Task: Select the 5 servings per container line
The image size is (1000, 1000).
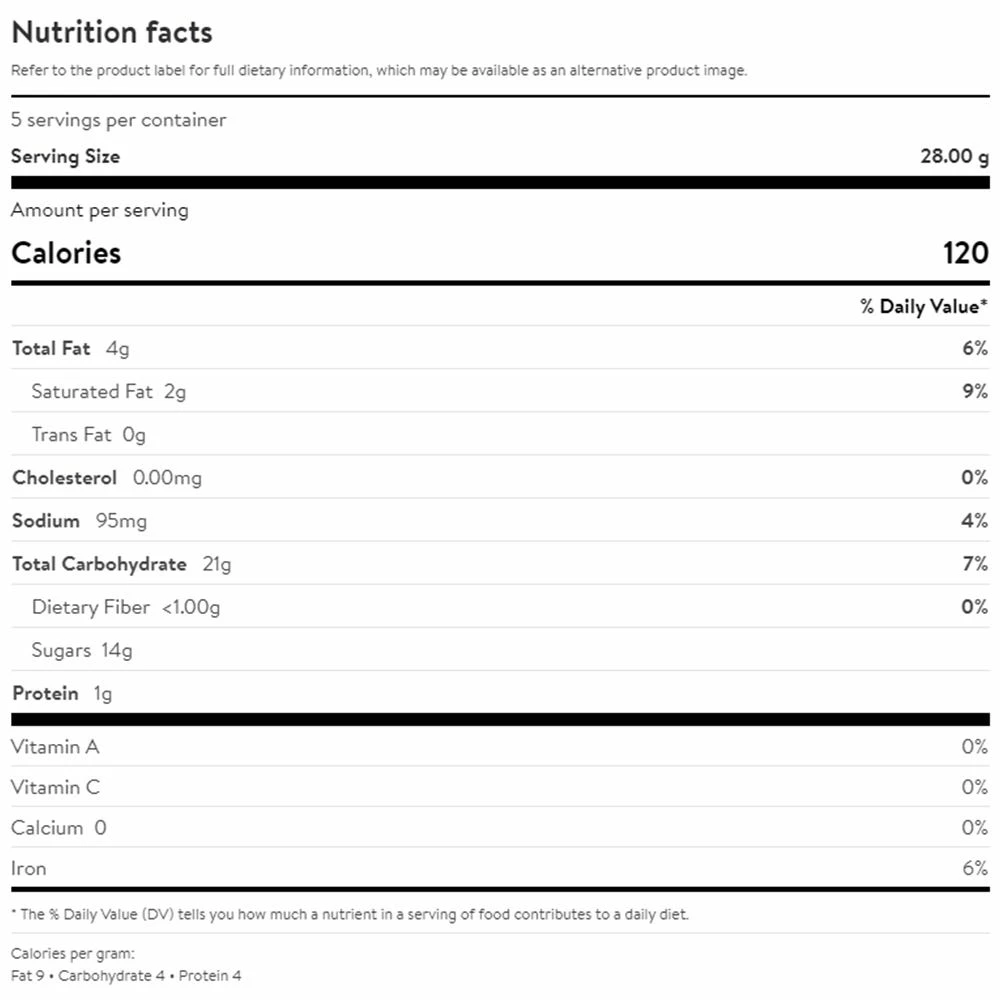Action: (x=119, y=120)
